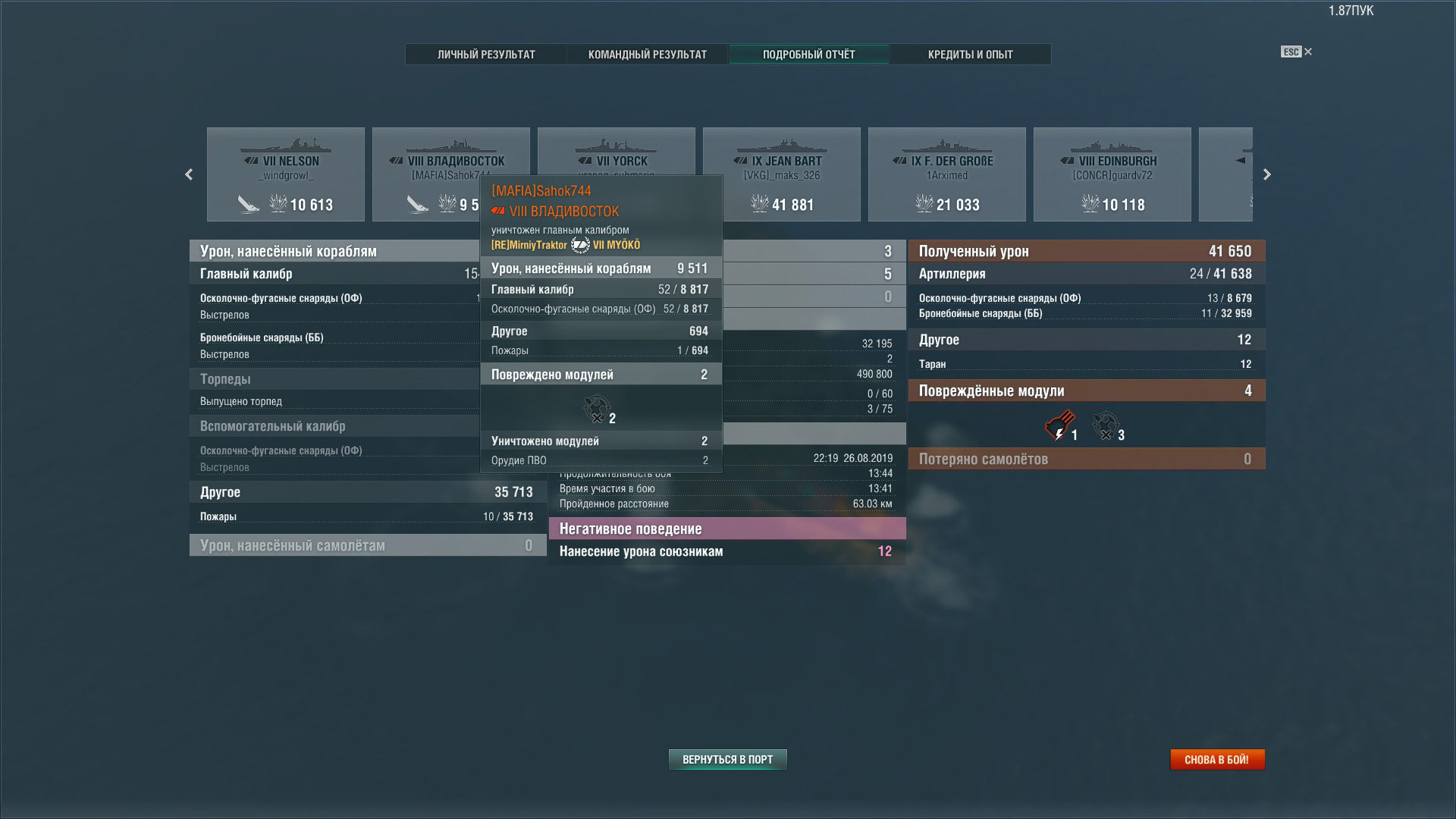Click the Время участия в бою row

727,488
